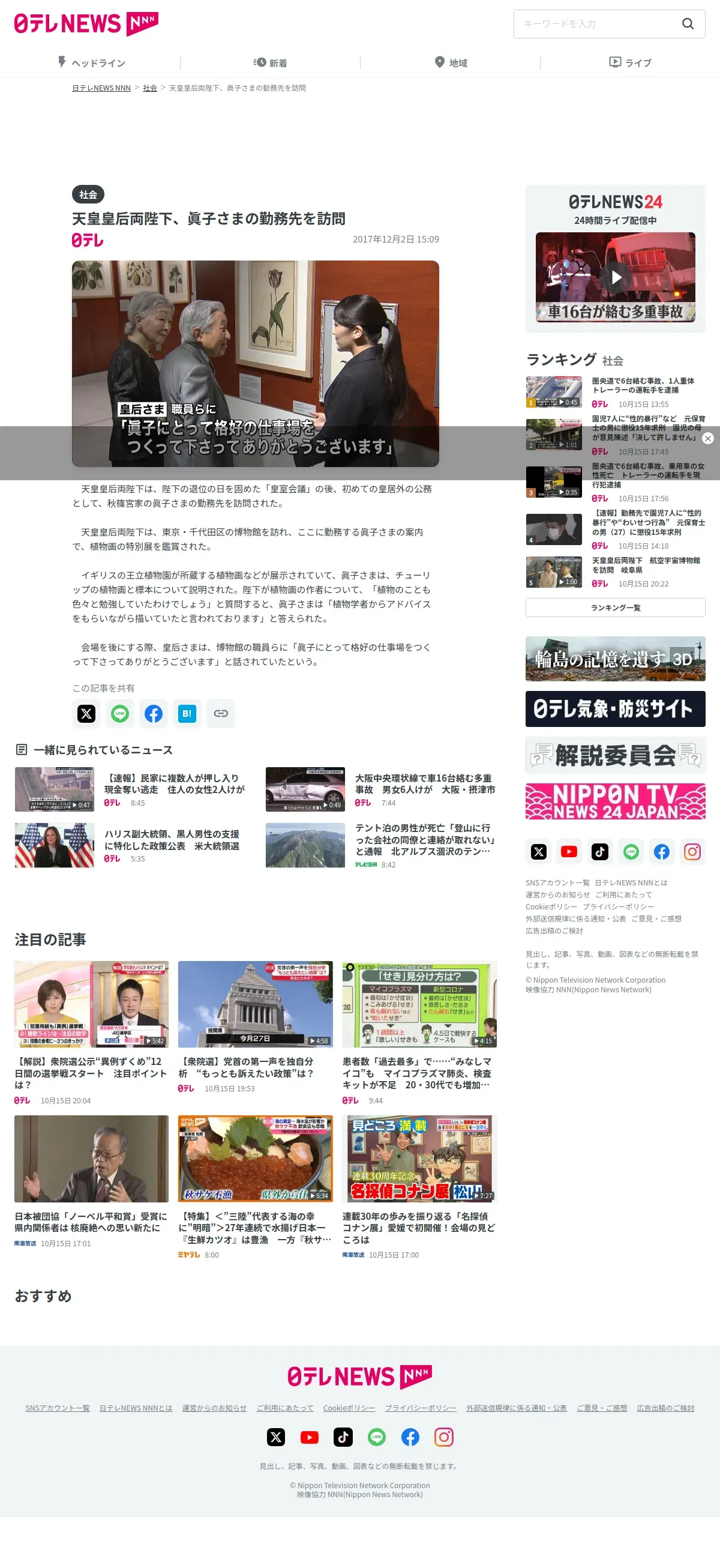Click the 社会 category badge
The image size is (720, 1568).
(88, 194)
